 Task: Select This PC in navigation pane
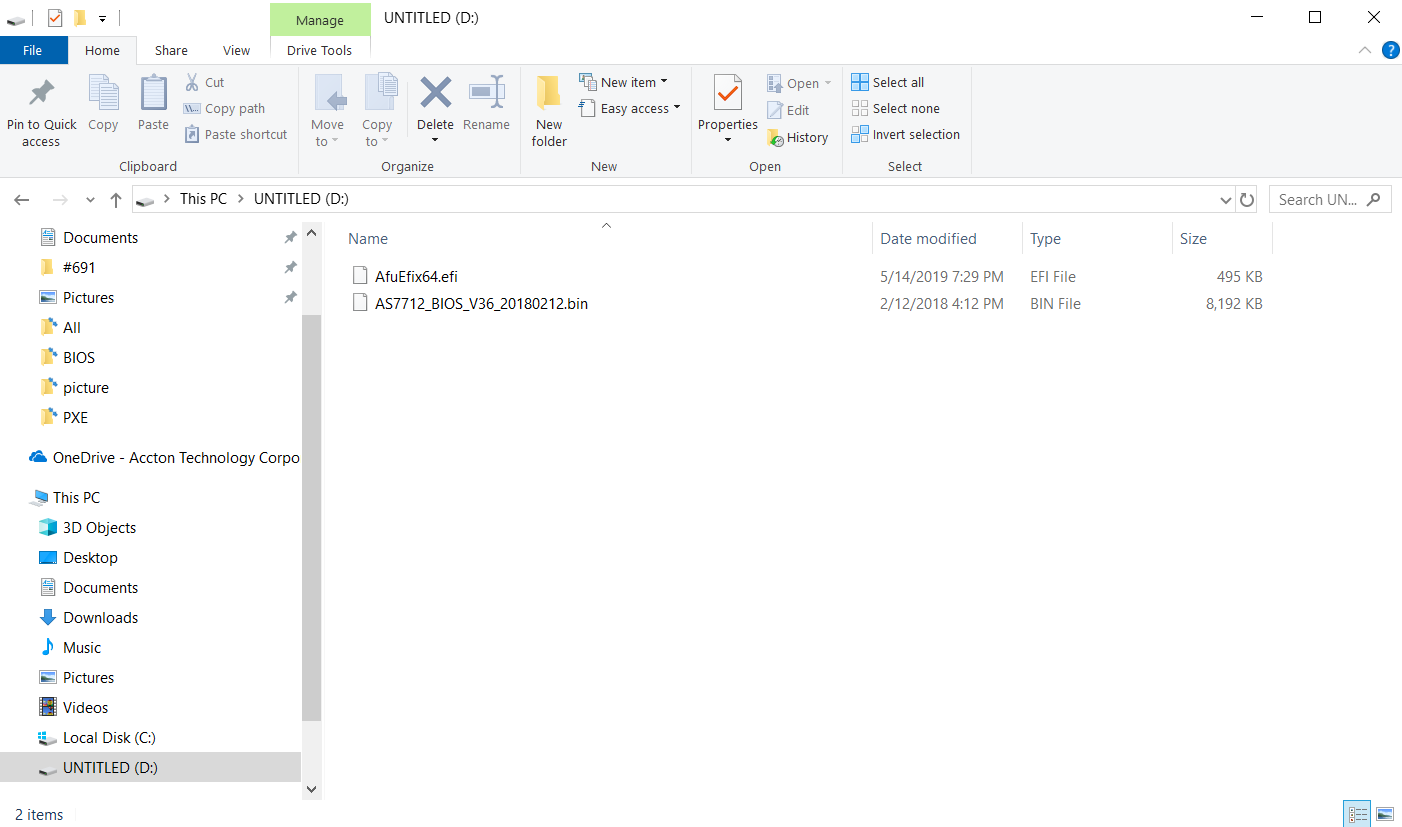click(76, 497)
